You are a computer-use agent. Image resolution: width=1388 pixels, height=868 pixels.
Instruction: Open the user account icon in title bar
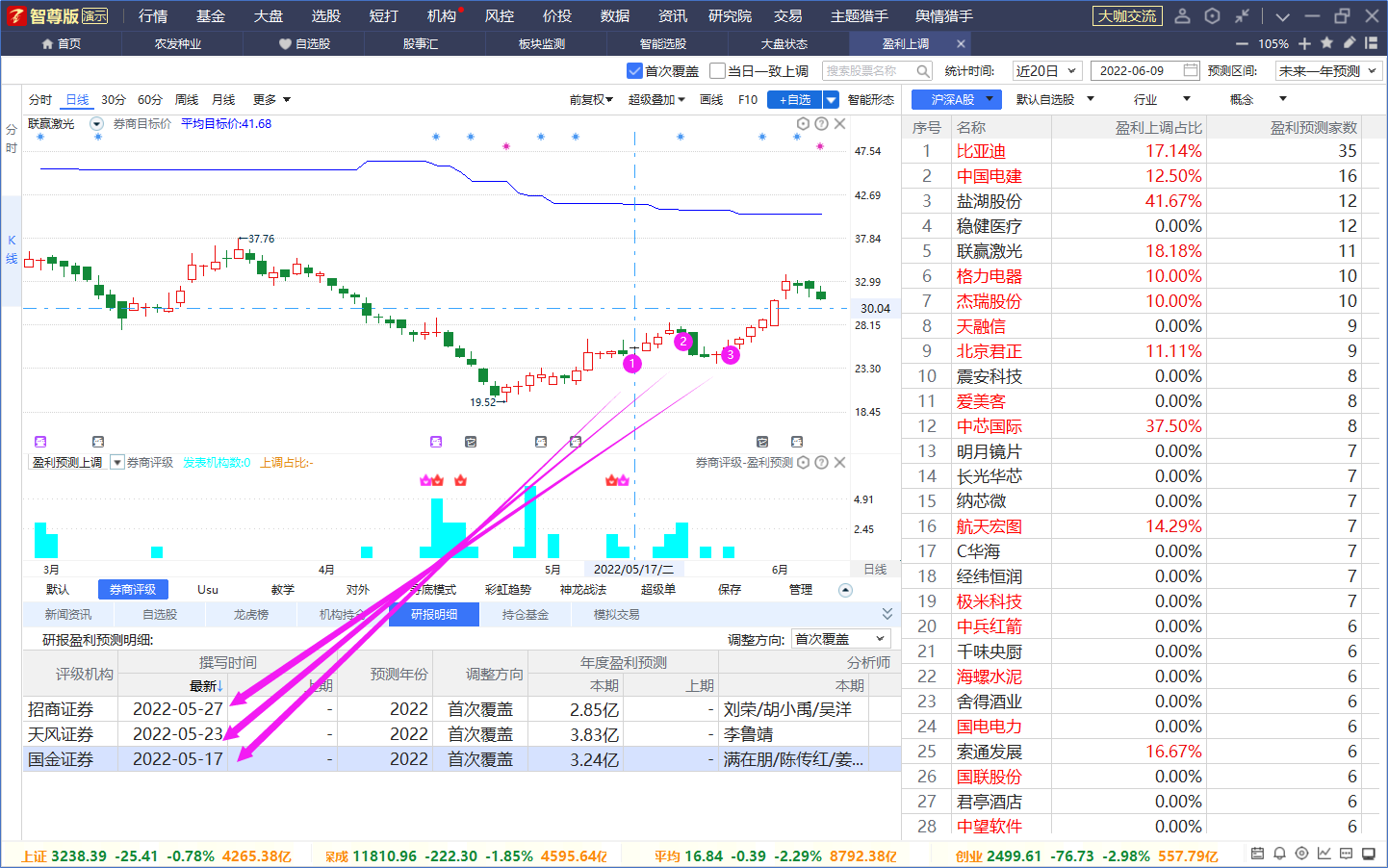point(1183,16)
